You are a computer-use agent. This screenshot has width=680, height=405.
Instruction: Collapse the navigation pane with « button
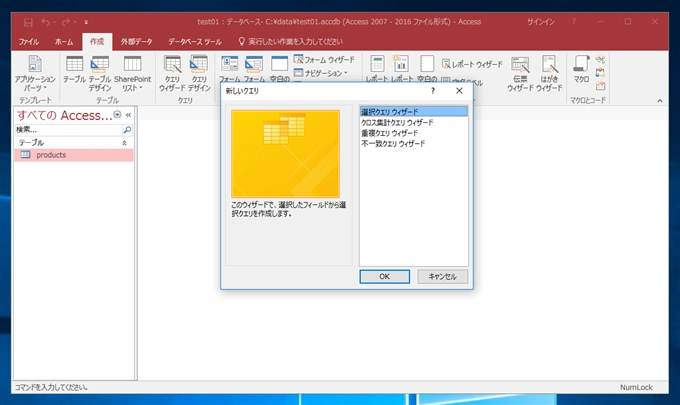[128, 115]
